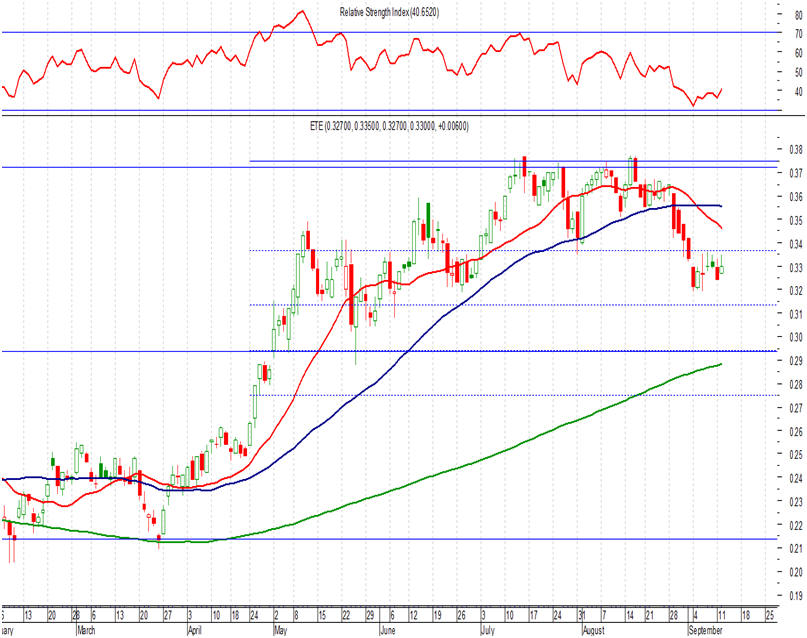Select the 0.31 price axis label
The image size is (807, 638).
796,314
